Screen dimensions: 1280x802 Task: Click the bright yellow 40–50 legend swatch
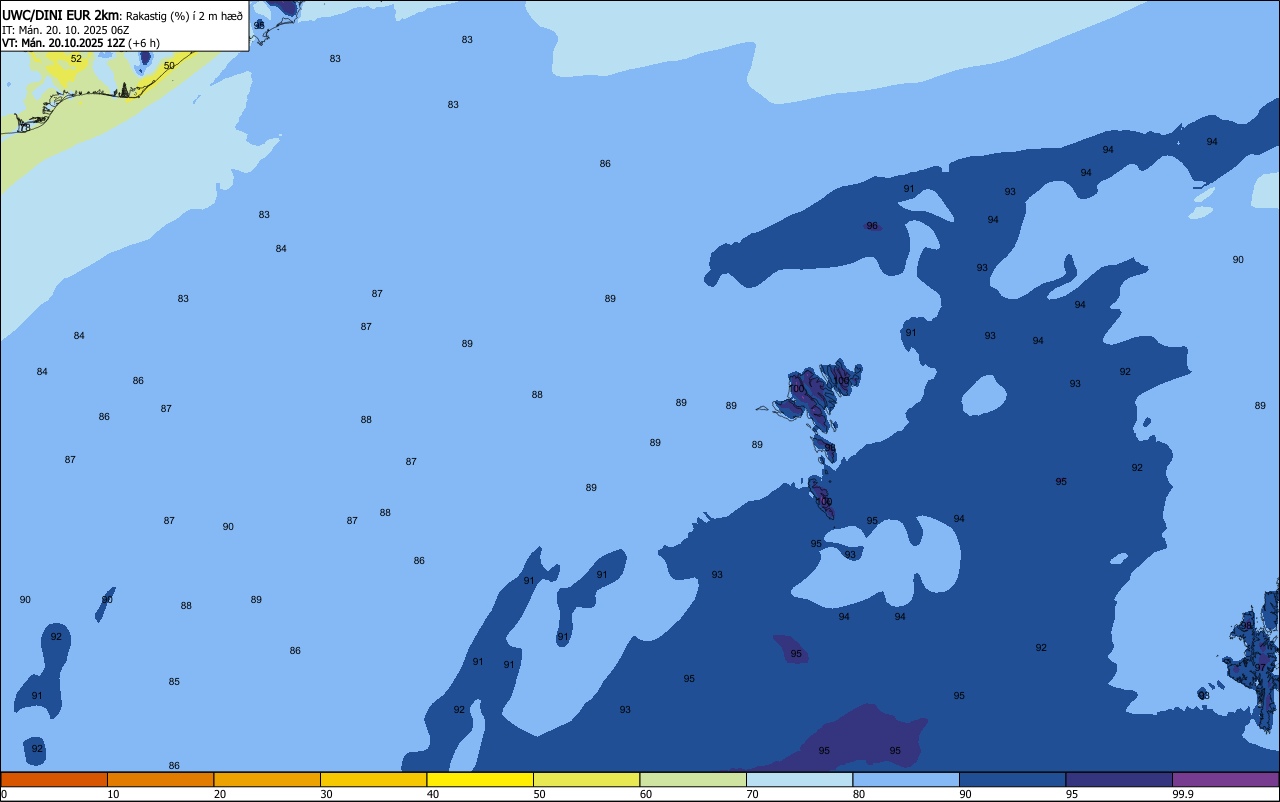[x=480, y=779]
